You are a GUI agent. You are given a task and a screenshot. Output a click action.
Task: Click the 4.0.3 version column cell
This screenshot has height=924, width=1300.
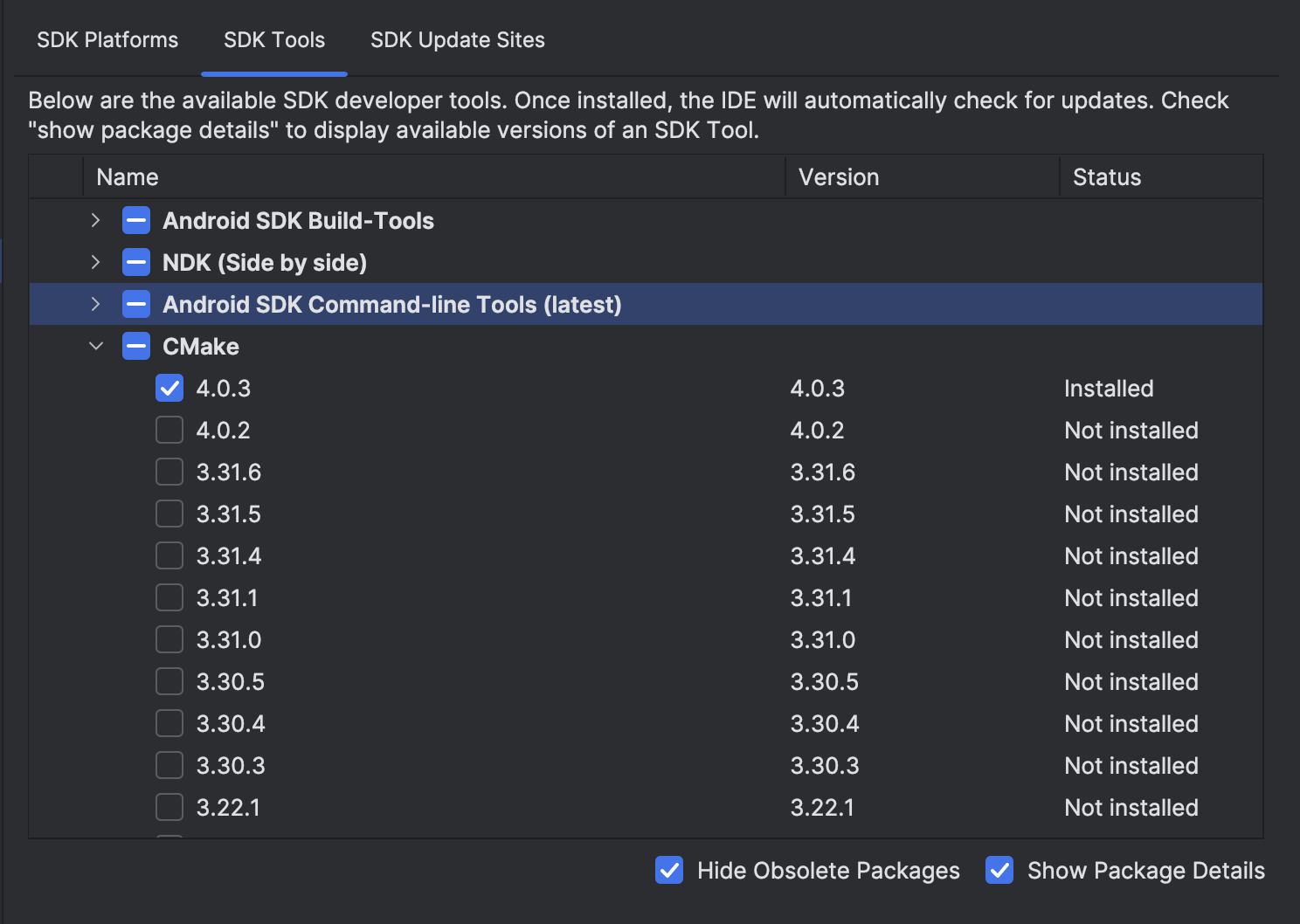coord(818,389)
